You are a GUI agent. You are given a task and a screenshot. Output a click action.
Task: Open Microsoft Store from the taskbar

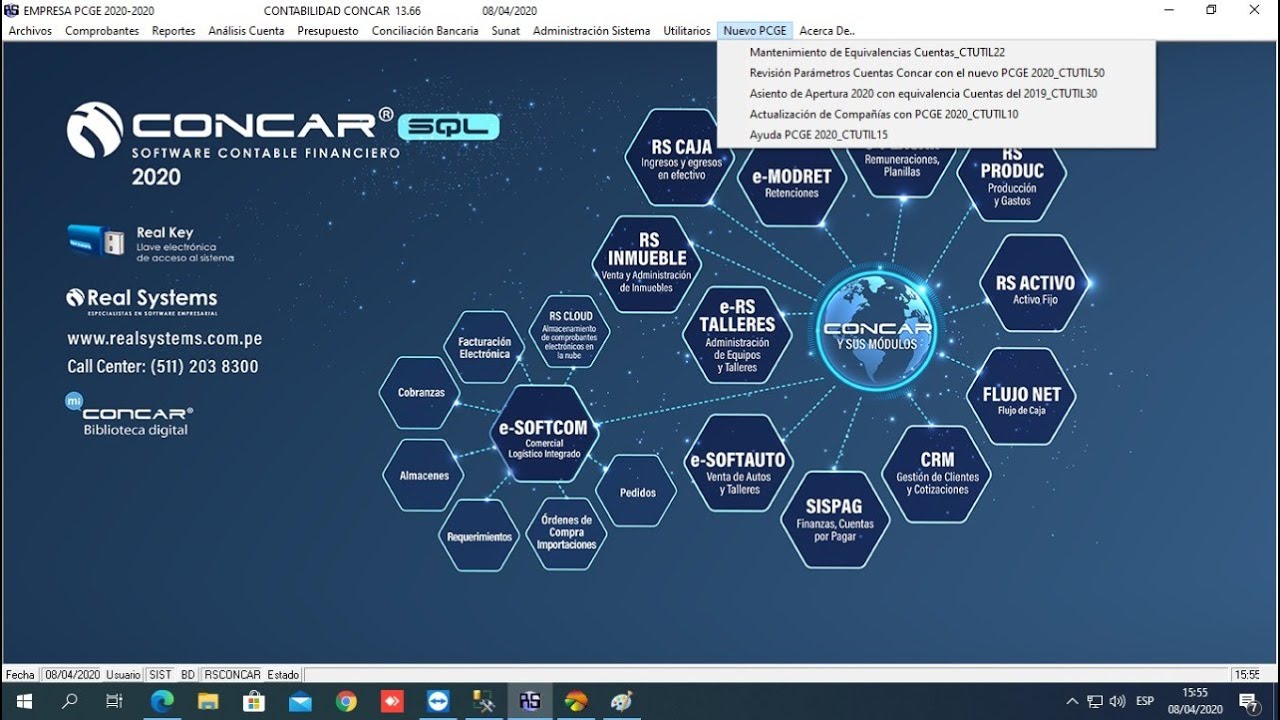click(254, 701)
